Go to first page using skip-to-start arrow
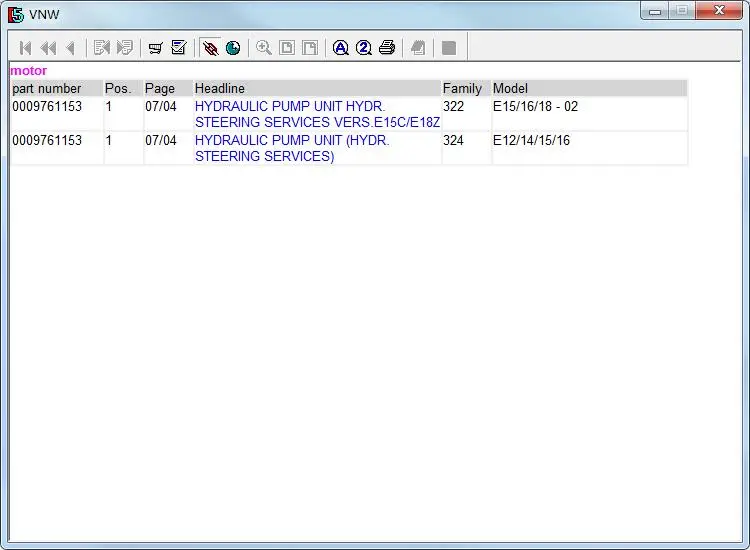 click(25, 48)
